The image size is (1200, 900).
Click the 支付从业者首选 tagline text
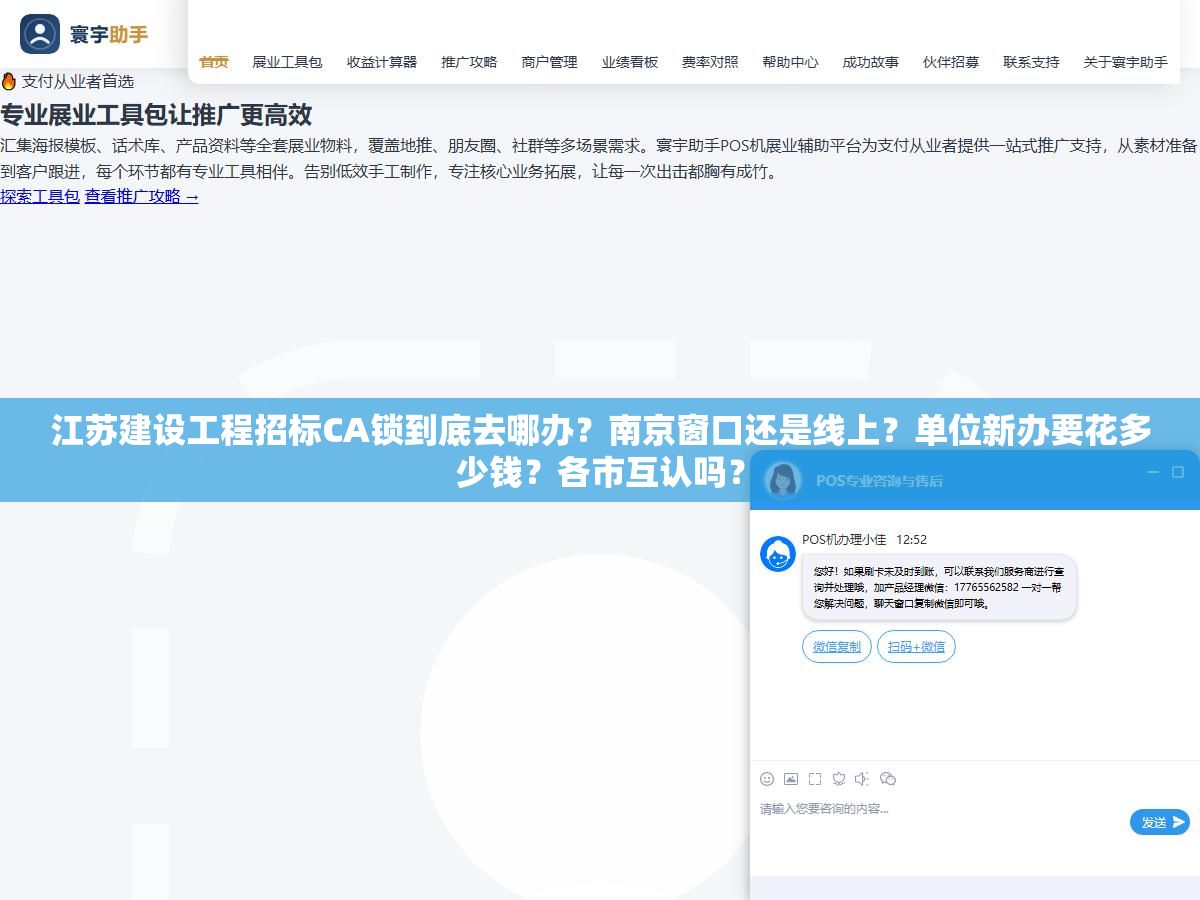78,81
